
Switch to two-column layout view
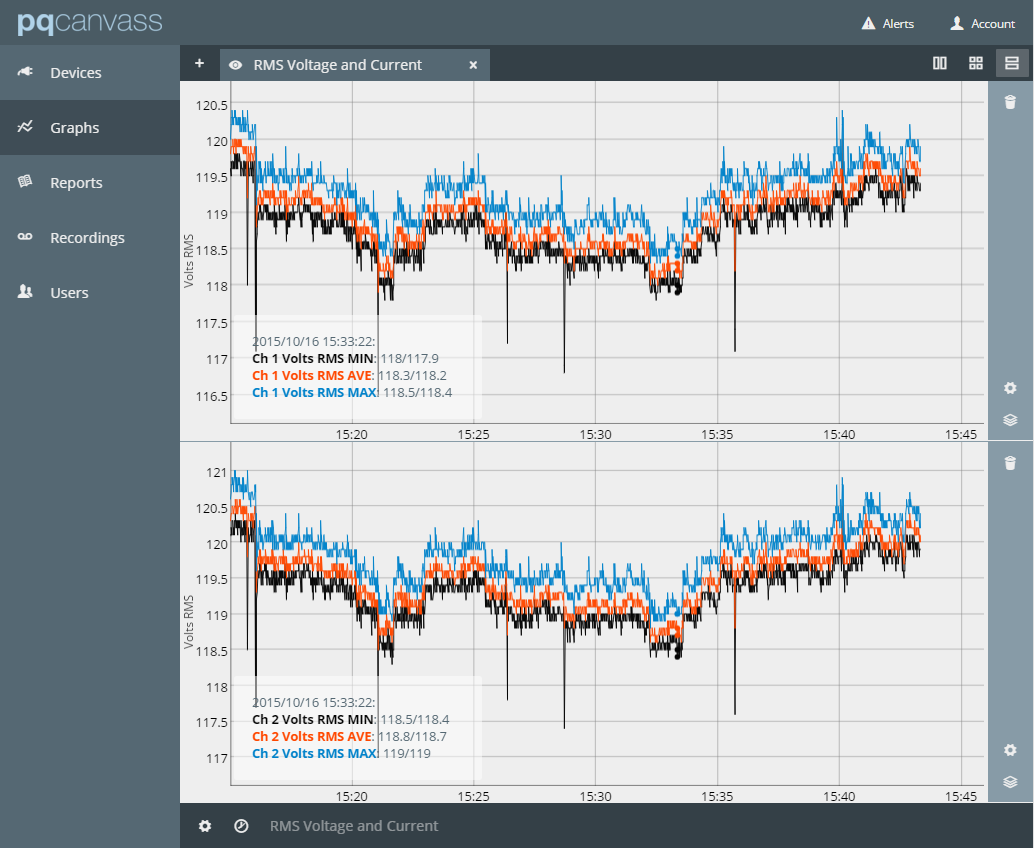point(940,64)
